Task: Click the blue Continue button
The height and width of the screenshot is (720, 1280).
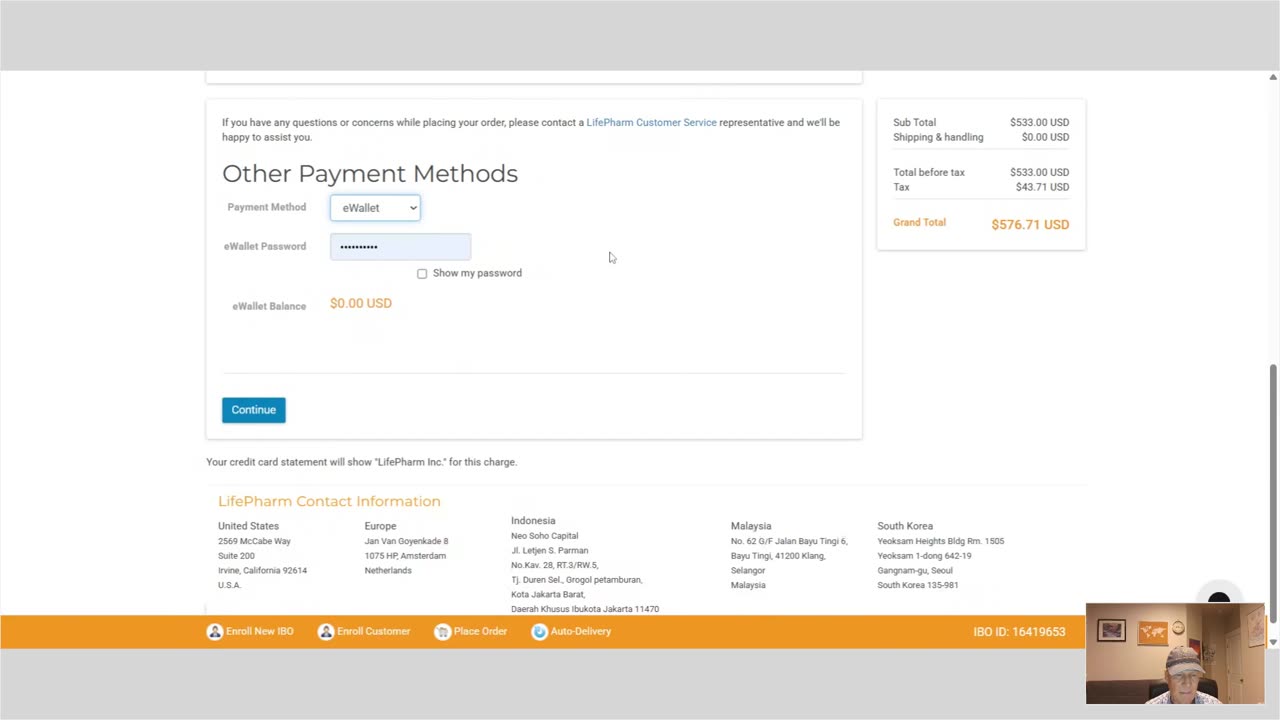Action: tap(253, 410)
